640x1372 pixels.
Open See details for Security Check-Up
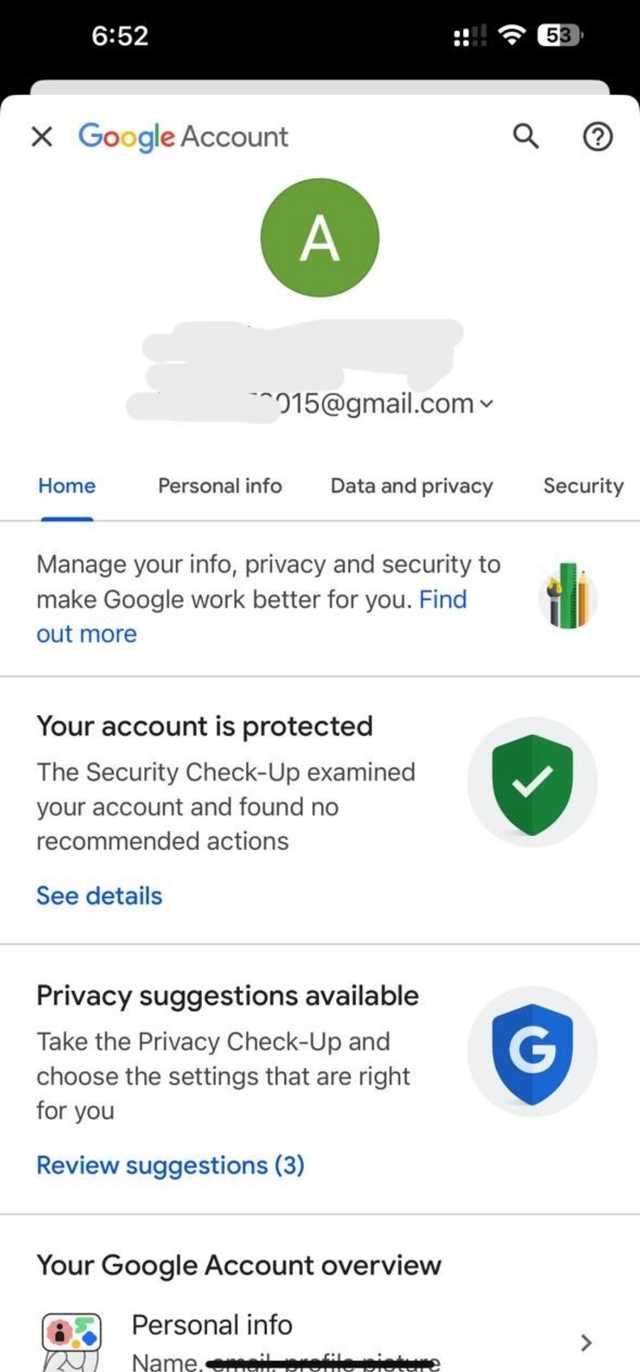click(99, 896)
